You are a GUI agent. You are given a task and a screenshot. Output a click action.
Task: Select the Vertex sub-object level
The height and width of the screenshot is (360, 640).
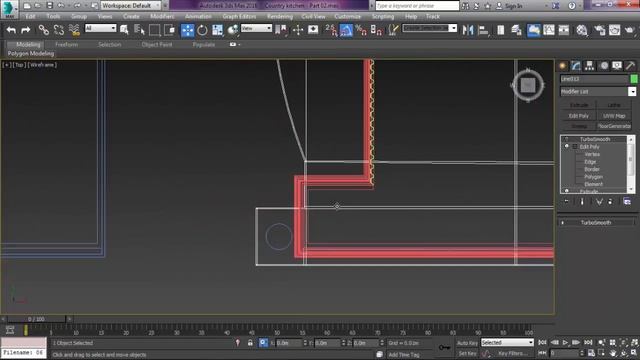point(592,154)
